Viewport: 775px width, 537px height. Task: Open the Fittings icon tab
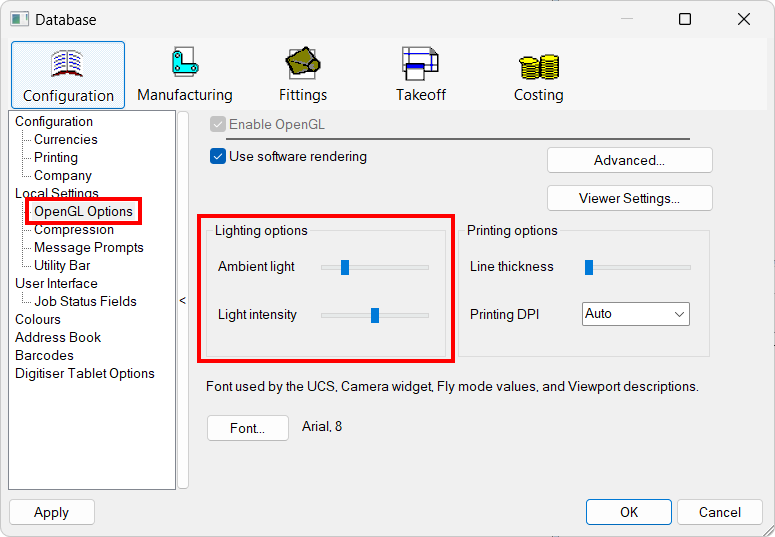(303, 75)
